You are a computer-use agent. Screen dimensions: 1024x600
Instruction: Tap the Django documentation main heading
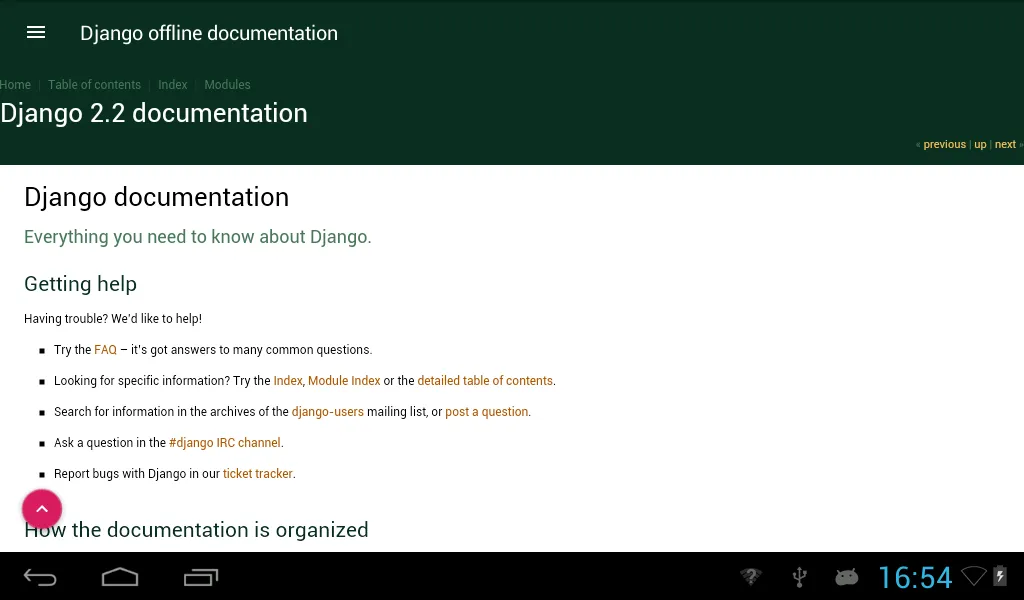click(x=157, y=197)
